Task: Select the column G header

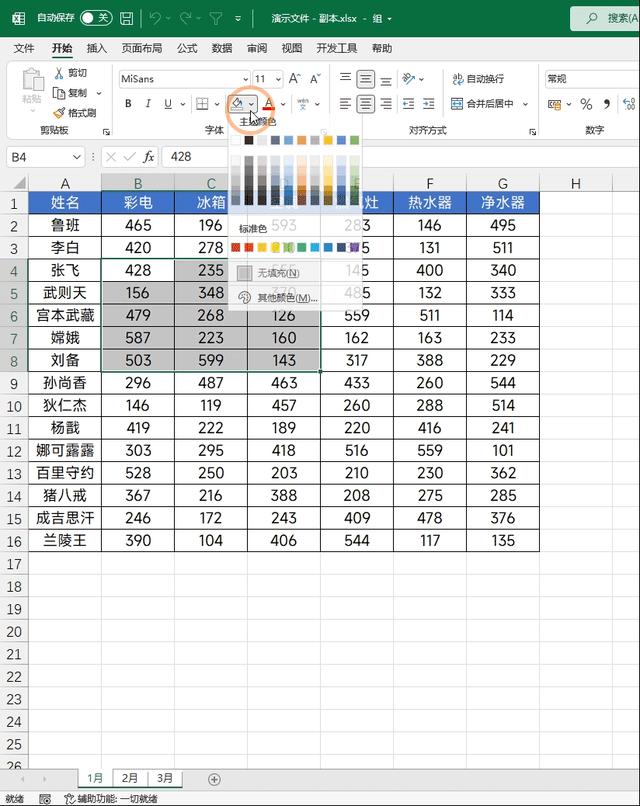Action: pyautogui.click(x=503, y=184)
